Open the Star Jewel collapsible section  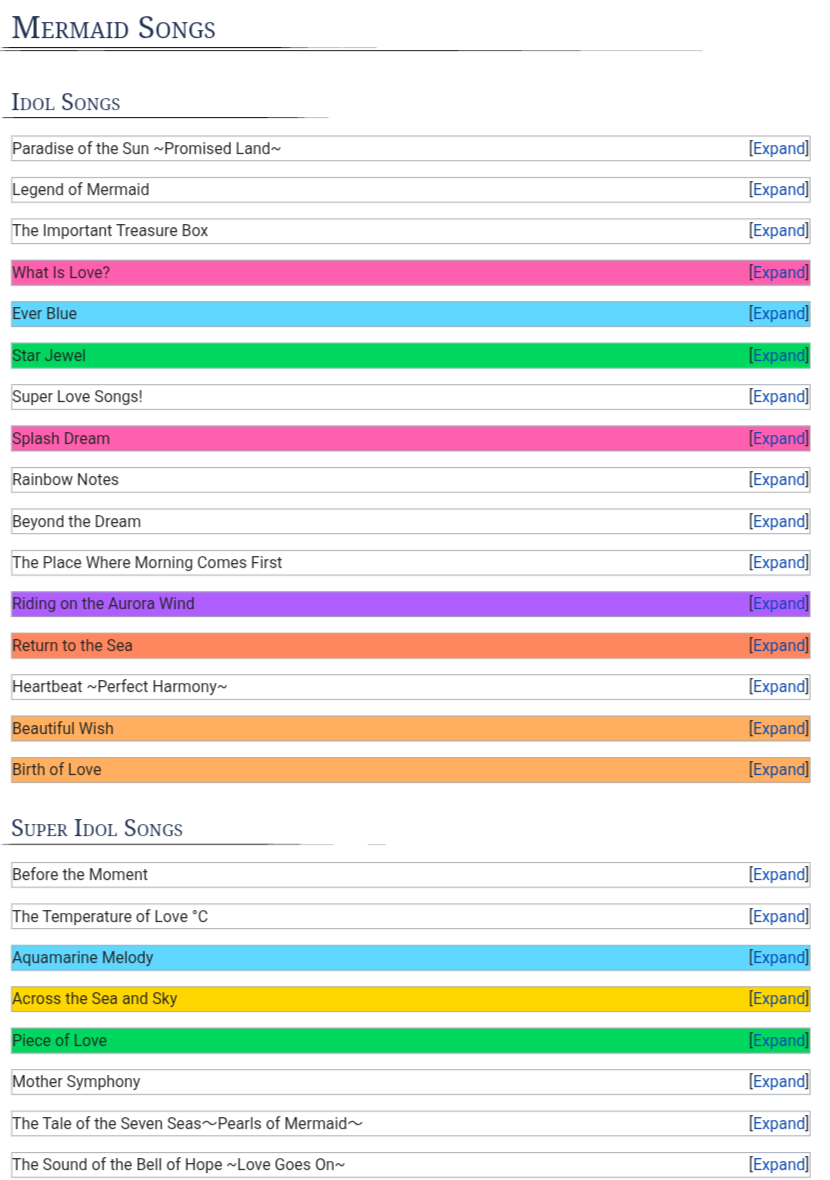(x=779, y=356)
